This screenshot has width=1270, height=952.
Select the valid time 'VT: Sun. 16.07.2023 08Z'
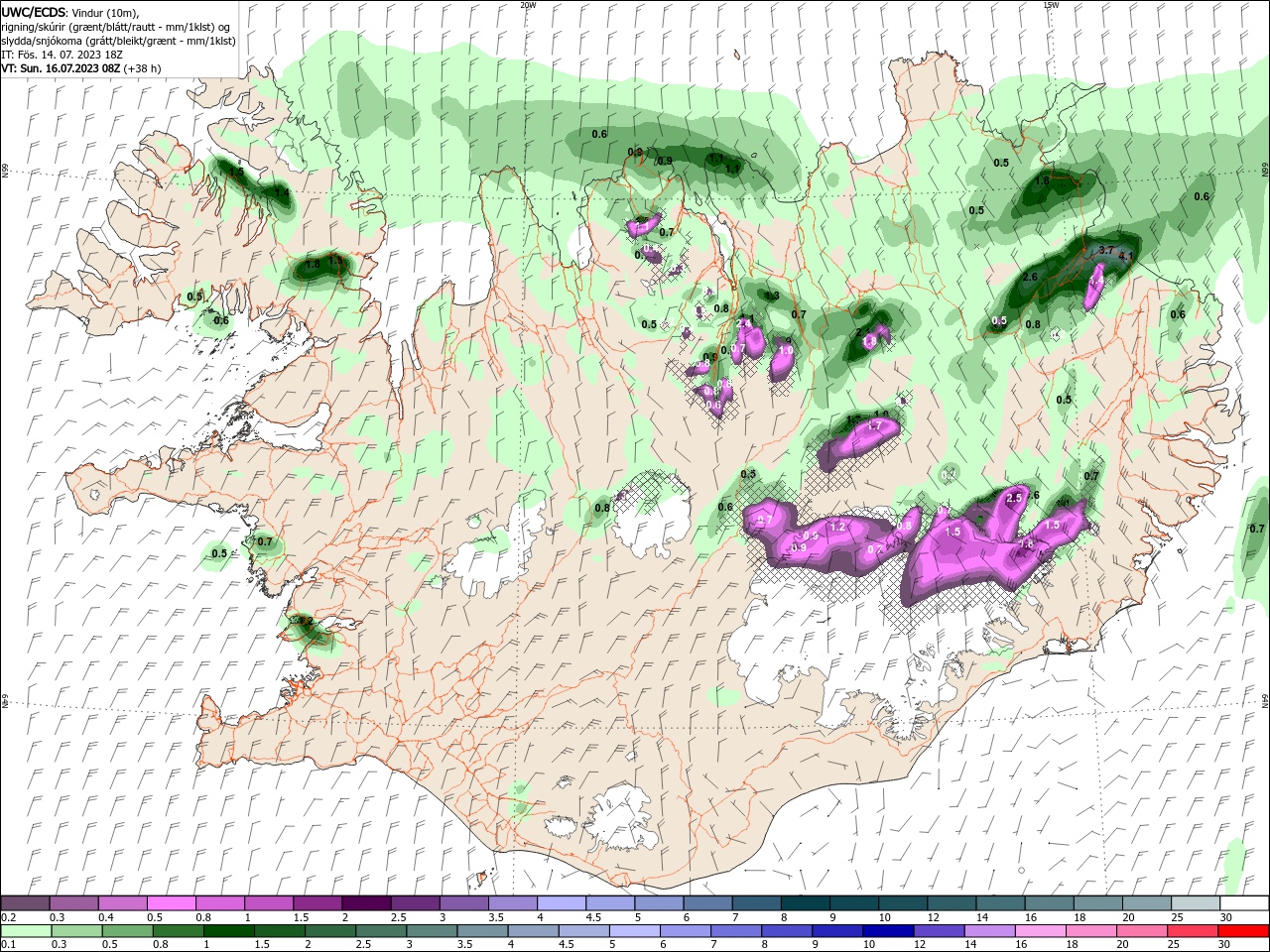[62, 68]
